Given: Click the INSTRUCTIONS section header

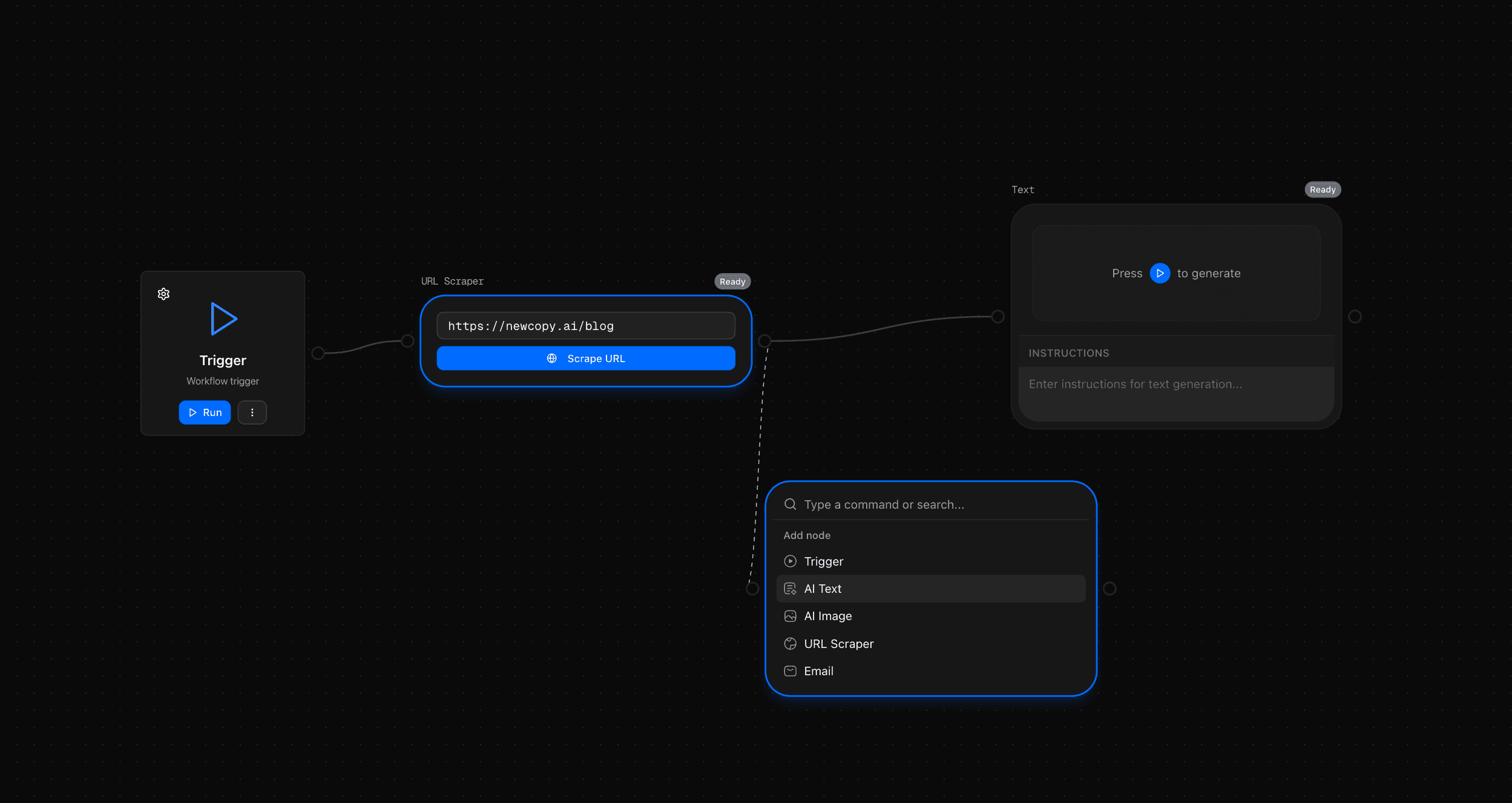Looking at the screenshot, I should tap(1069, 353).
